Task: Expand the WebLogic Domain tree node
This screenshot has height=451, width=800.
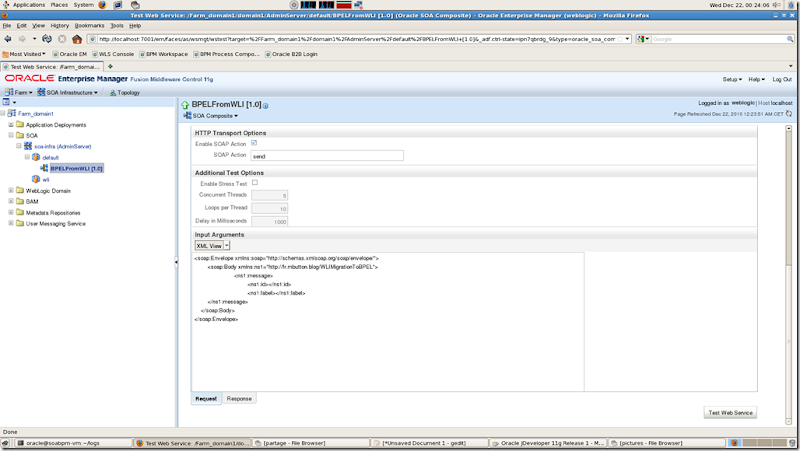Action: pyautogui.click(x=11, y=190)
